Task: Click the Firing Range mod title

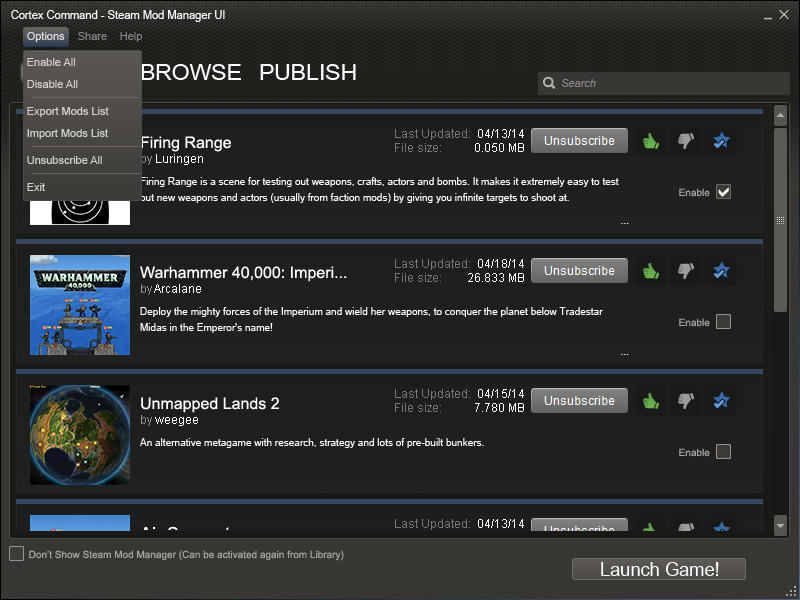Action: pos(186,143)
